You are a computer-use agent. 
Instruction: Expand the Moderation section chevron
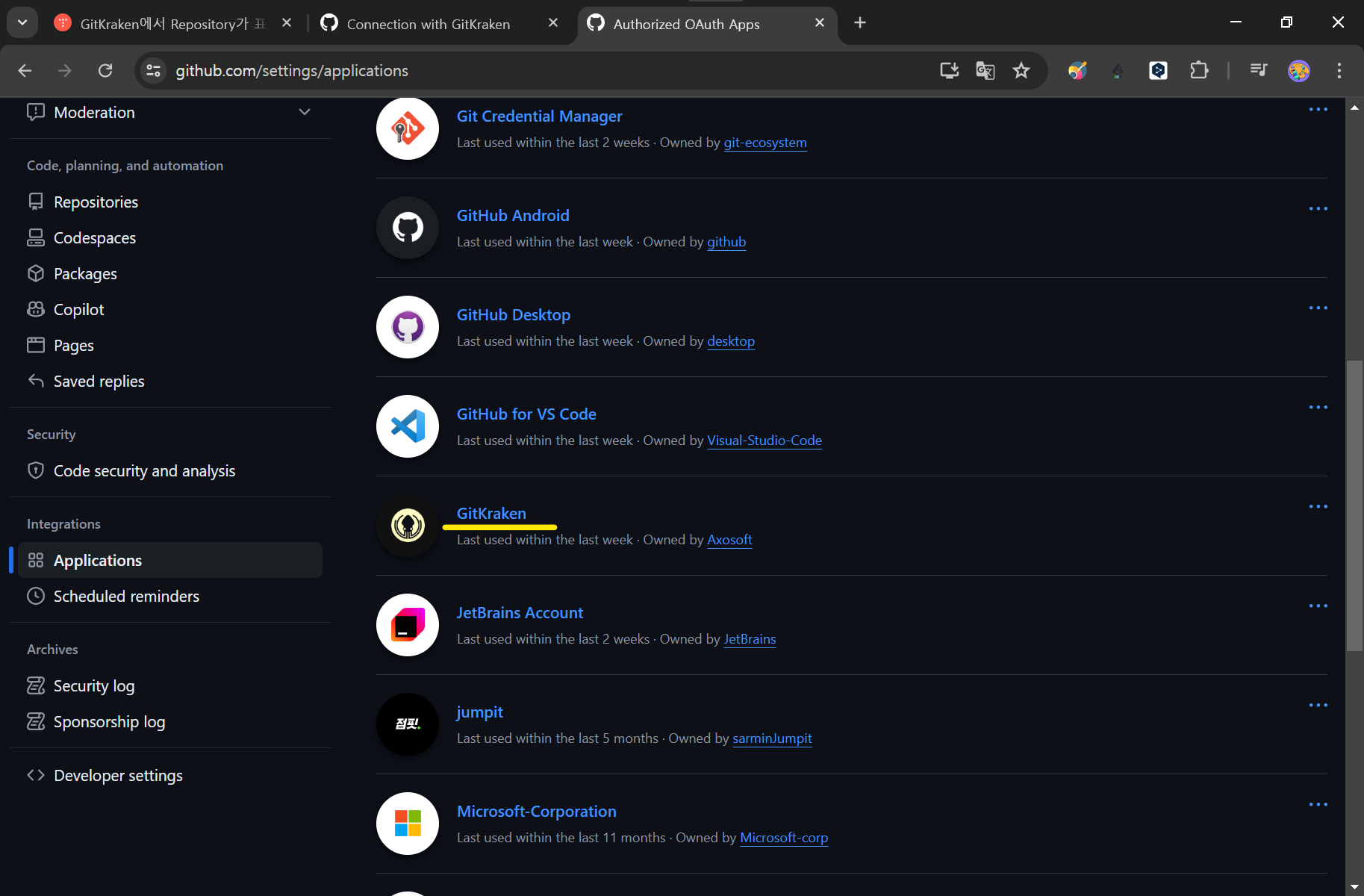305,112
